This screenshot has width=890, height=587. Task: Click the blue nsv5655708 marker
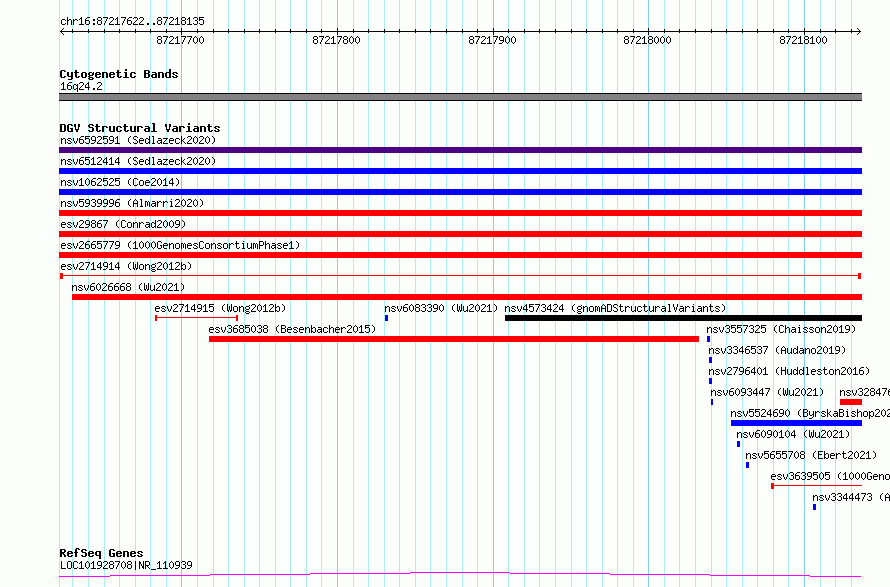coord(748,465)
